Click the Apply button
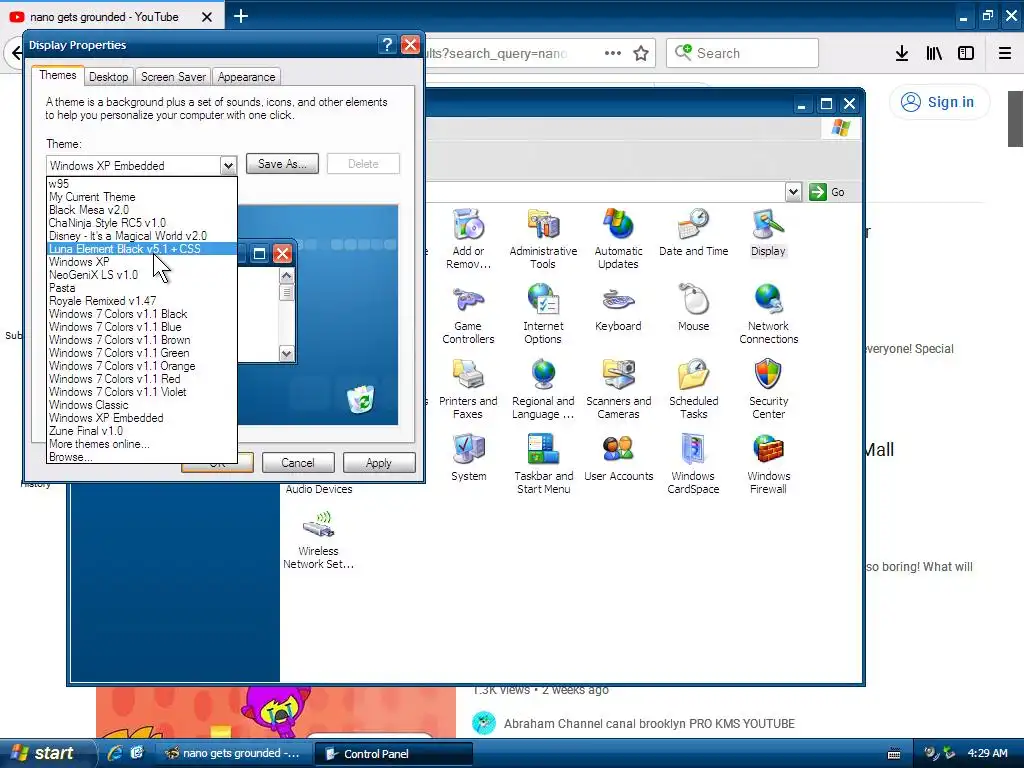The height and width of the screenshot is (768, 1024). tap(379, 463)
